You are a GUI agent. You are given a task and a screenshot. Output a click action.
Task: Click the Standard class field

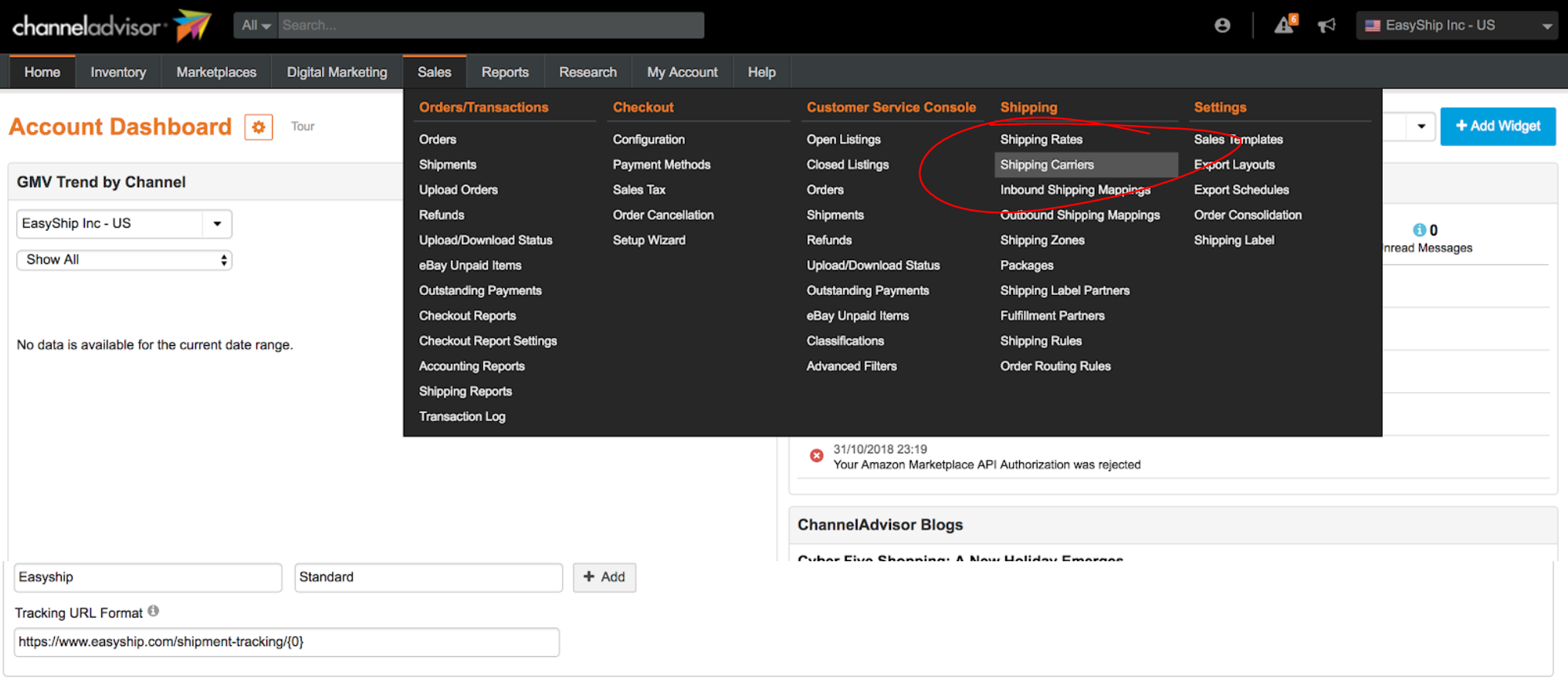(428, 577)
